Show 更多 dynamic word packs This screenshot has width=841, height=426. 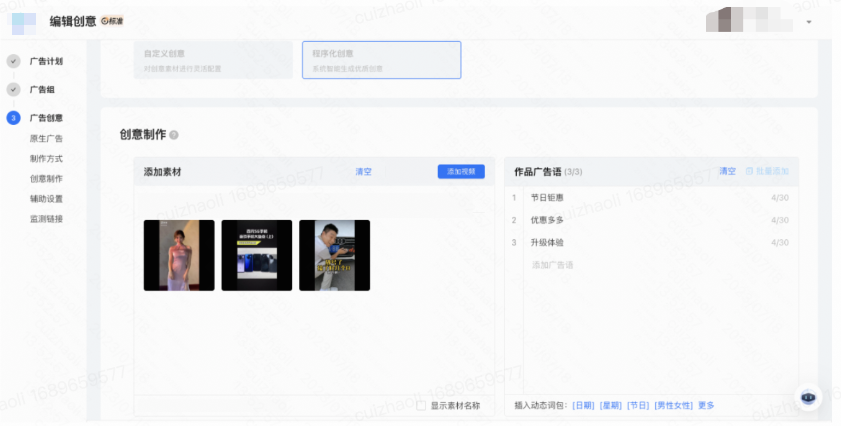coord(706,406)
